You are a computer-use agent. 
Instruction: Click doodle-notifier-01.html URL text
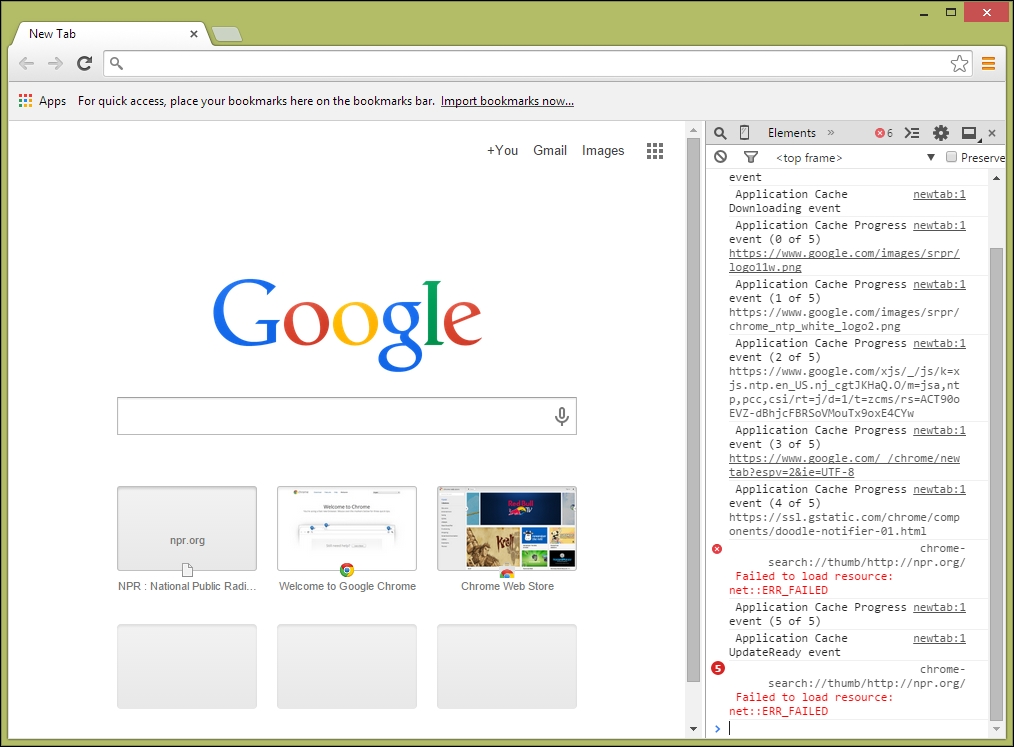844,525
